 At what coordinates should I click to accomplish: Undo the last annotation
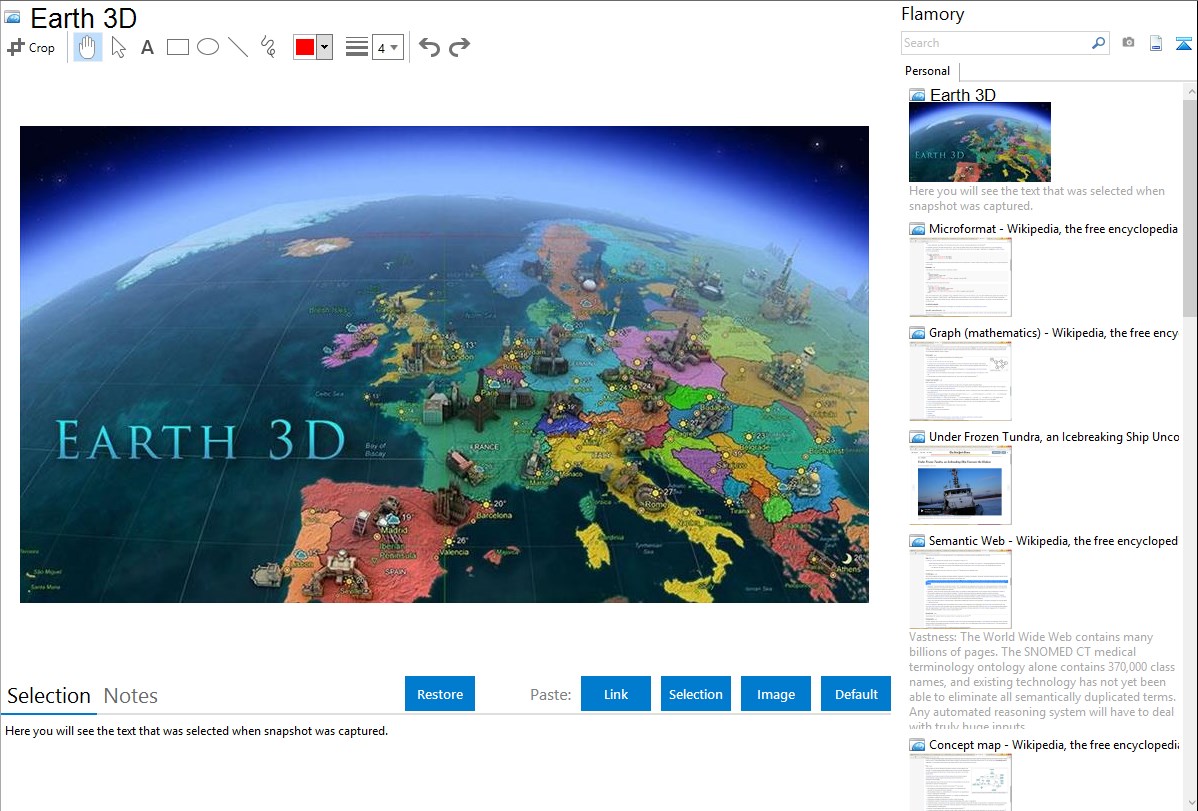(x=429, y=47)
